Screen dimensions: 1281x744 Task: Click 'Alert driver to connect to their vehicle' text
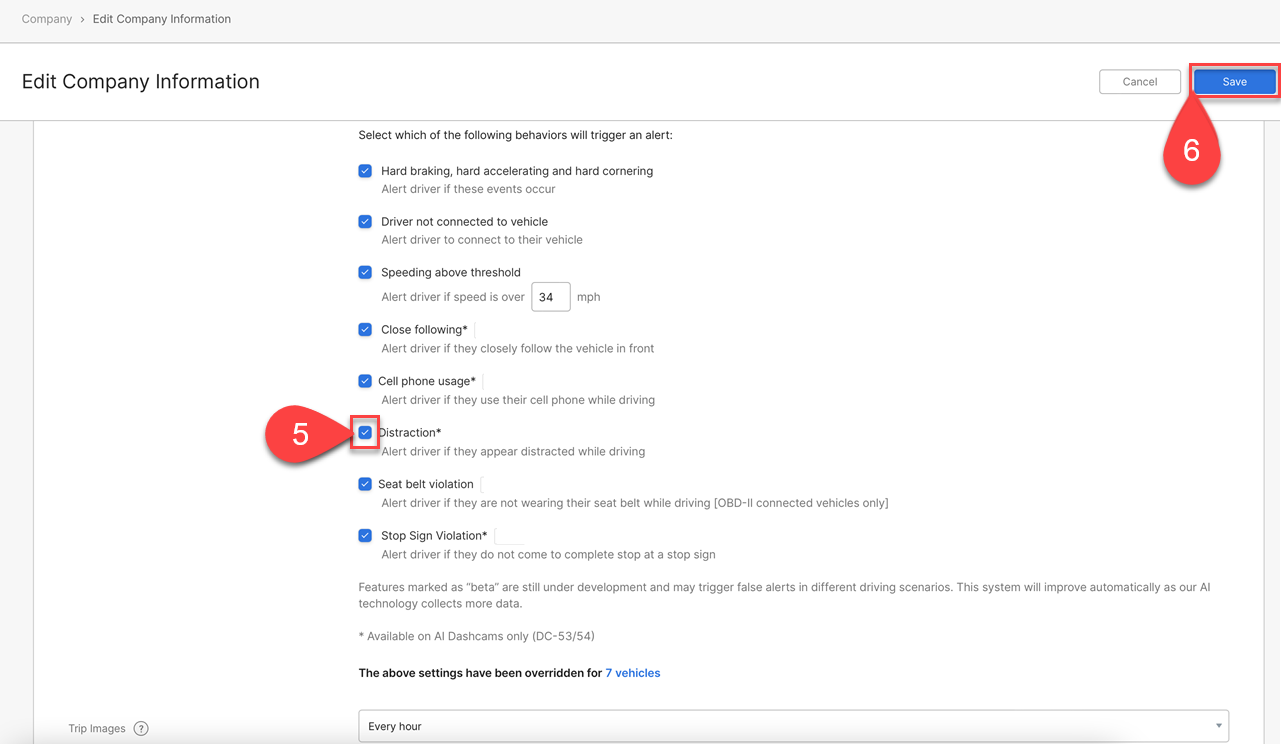click(x=482, y=240)
